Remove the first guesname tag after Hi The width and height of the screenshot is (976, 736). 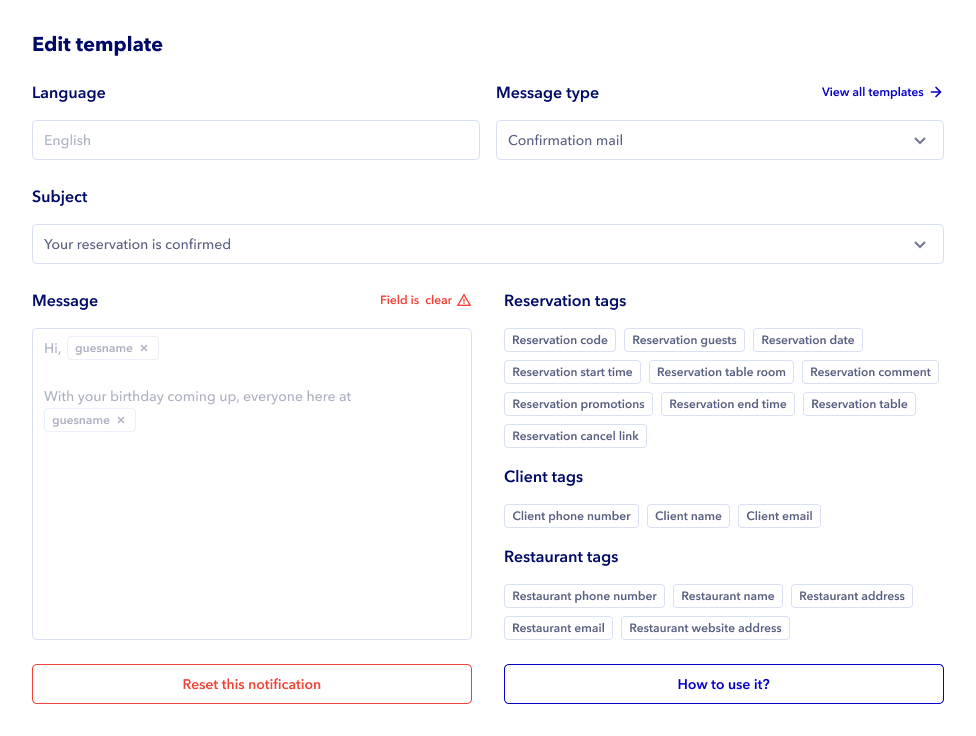(144, 348)
